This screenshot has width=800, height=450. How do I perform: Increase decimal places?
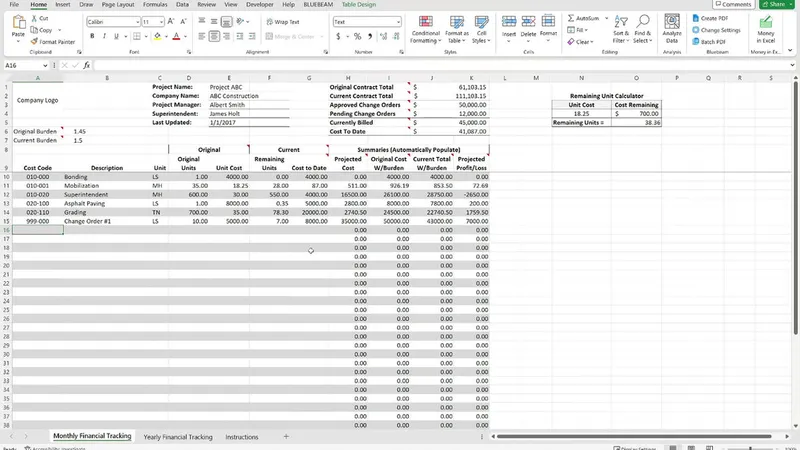[x=383, y=36]
